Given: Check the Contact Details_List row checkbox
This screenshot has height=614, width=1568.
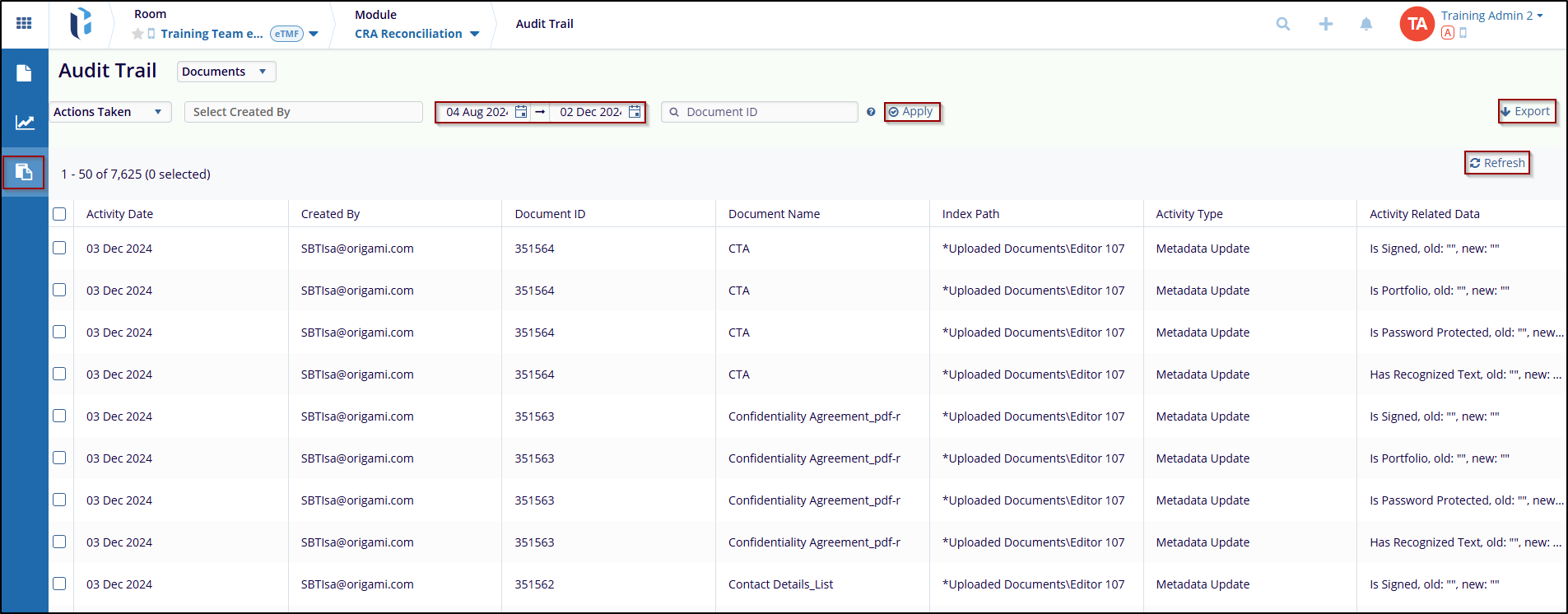Looking at the screenshot, I should [59, 584].
